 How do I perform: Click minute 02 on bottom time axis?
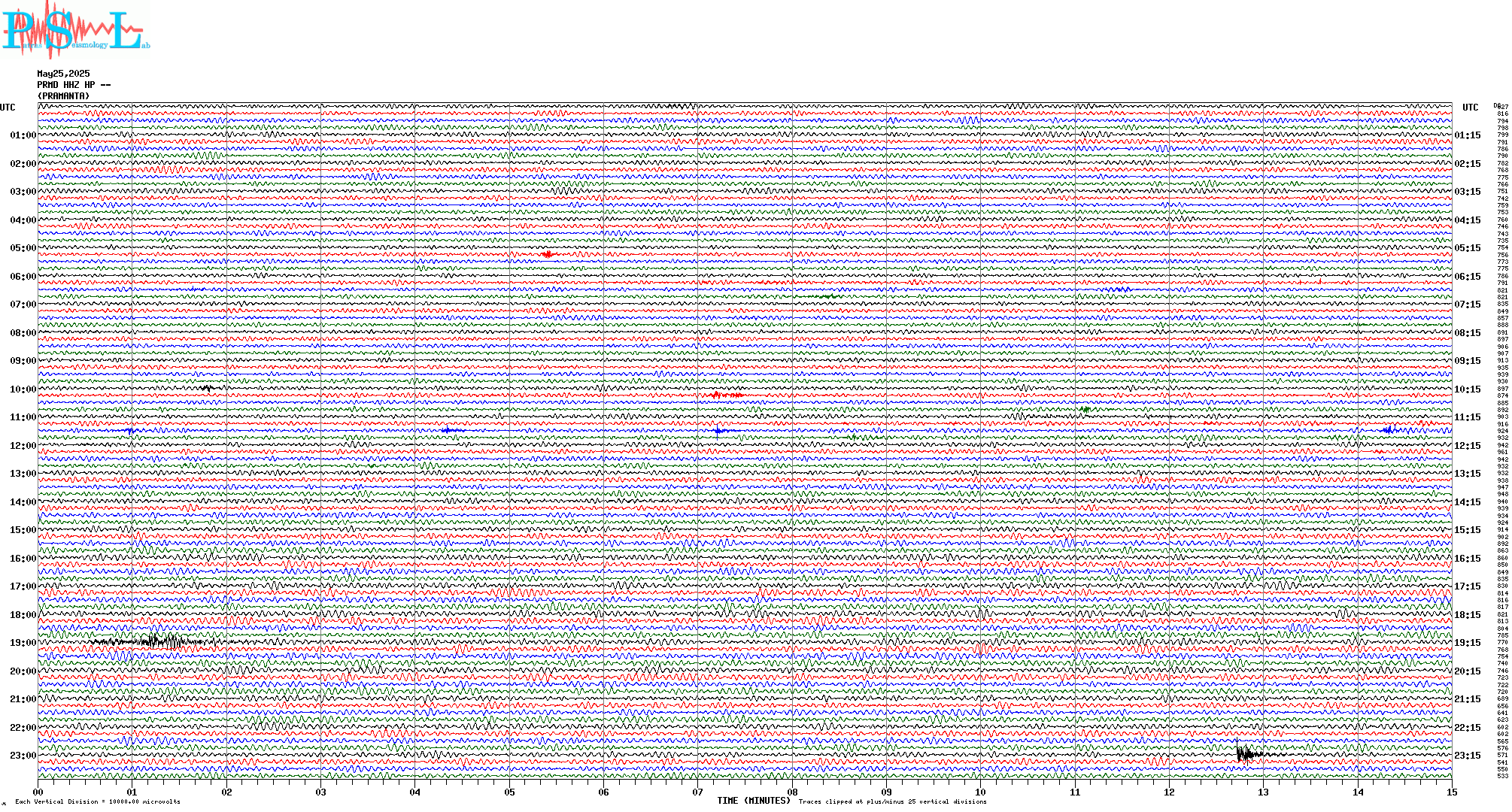(226, 792)
